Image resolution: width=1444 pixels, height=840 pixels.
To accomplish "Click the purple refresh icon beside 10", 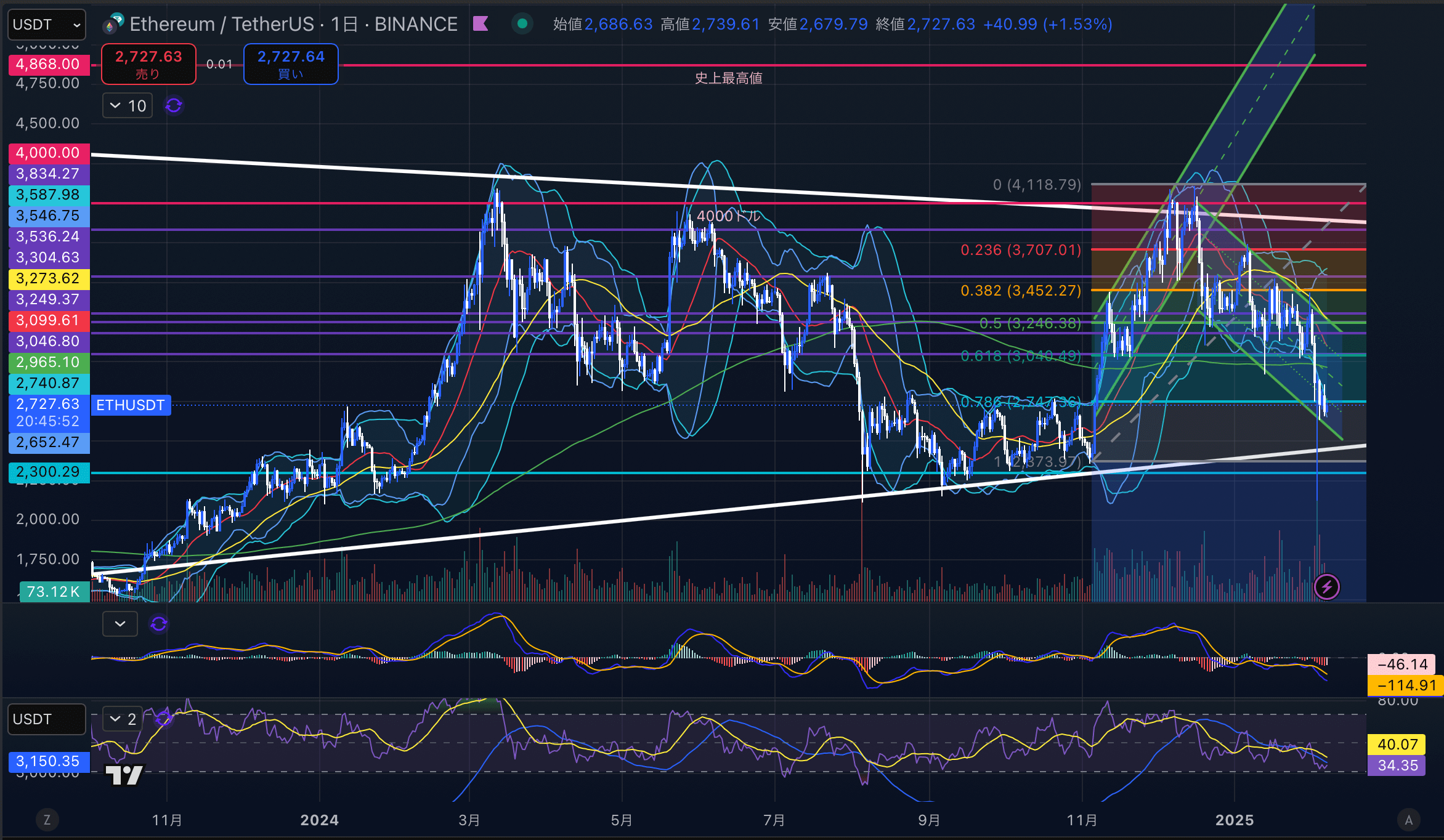I will tap(174, 106).
